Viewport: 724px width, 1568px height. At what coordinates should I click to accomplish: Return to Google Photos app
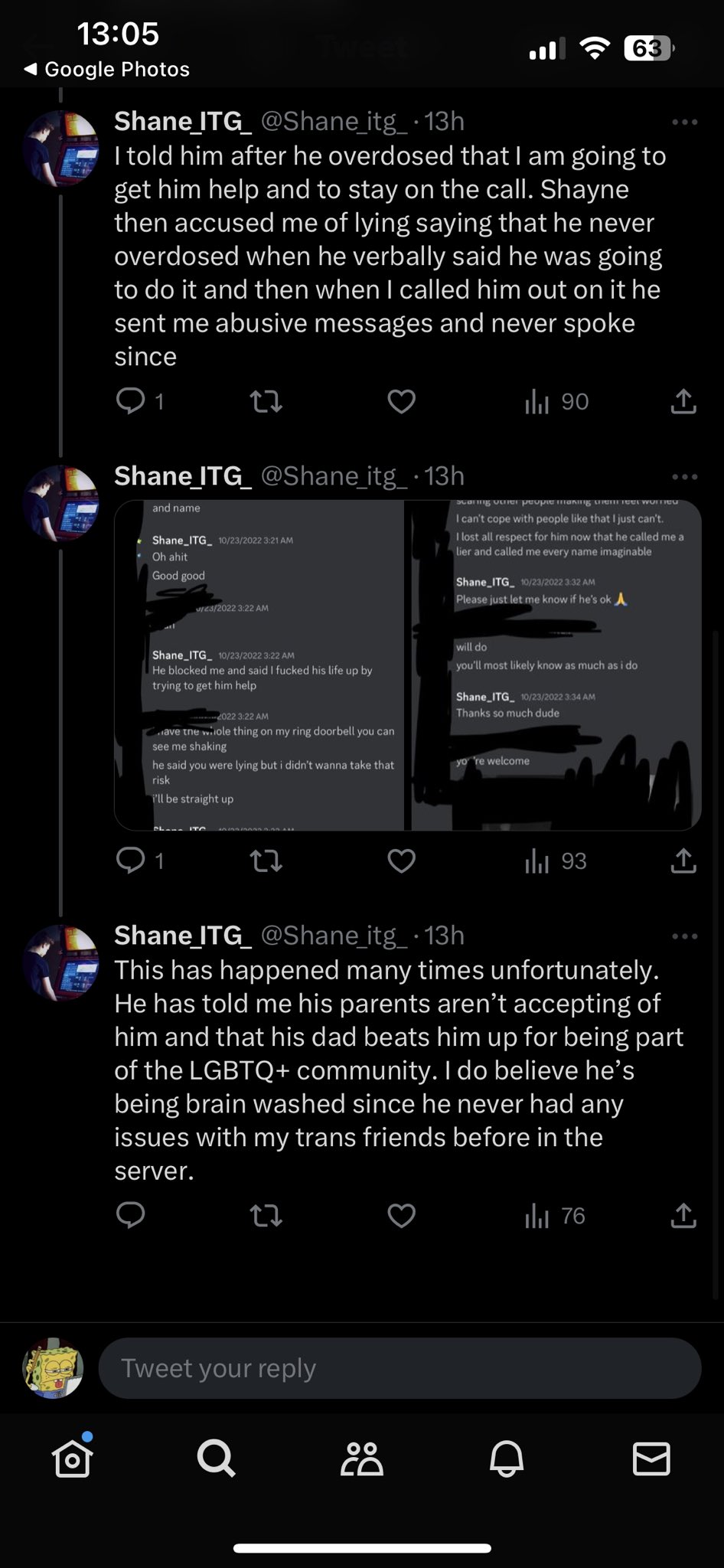(107, 69)
